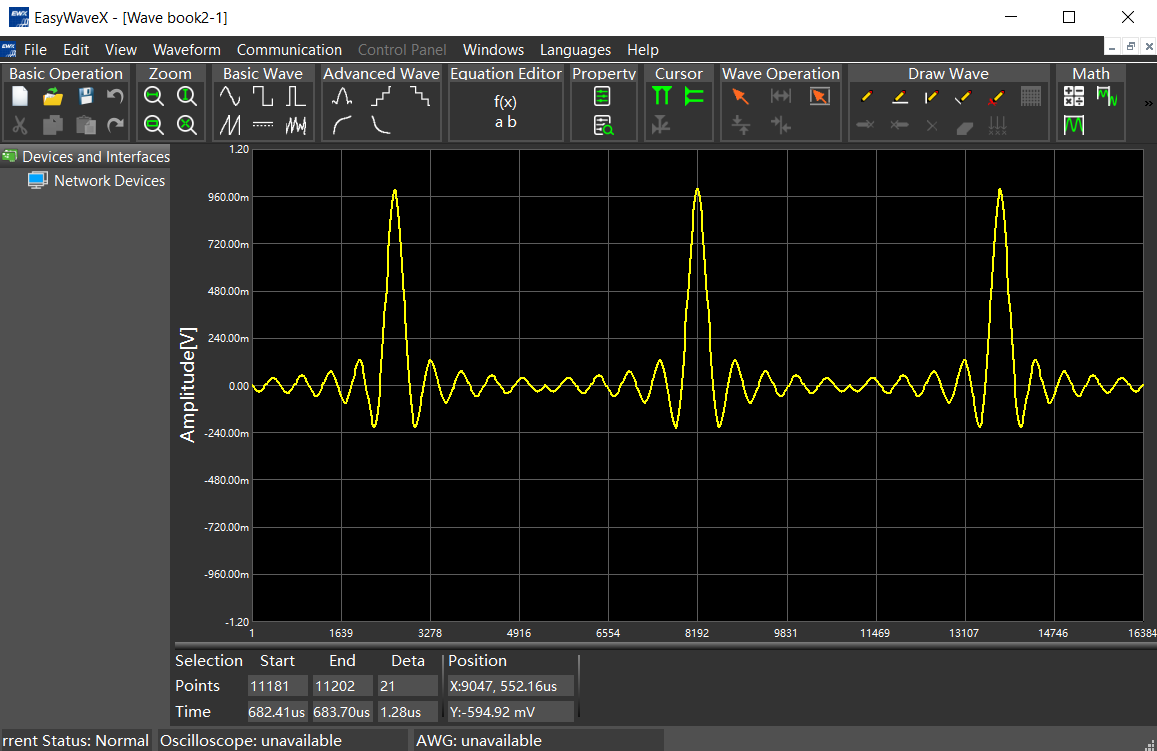Viewport: 1157px width, 751px height.
Task: Insert a ramp sawtooth wave
Action: pos(230,125)
